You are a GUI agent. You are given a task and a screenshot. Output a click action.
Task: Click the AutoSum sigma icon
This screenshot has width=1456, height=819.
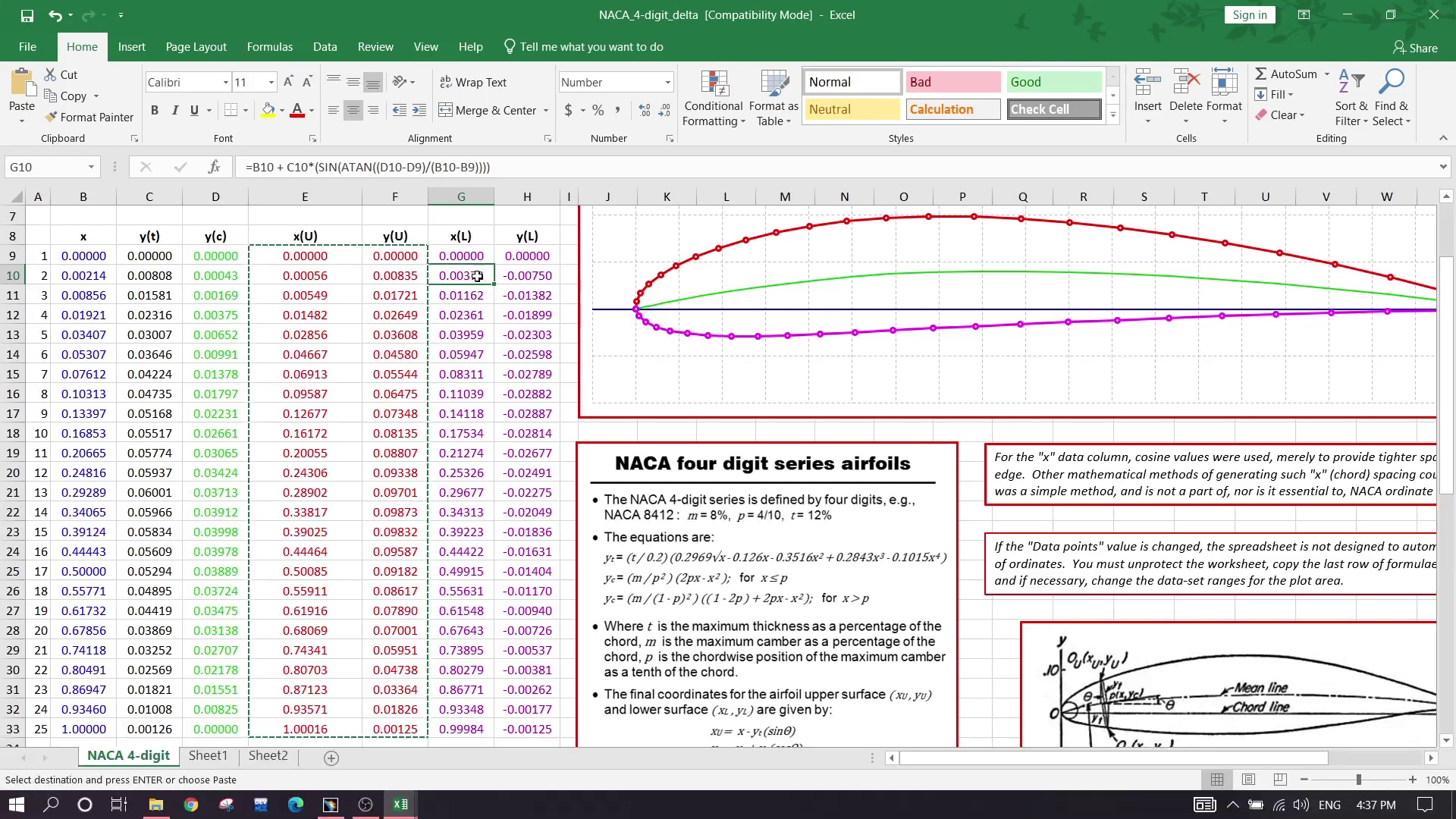(1261, 74)
